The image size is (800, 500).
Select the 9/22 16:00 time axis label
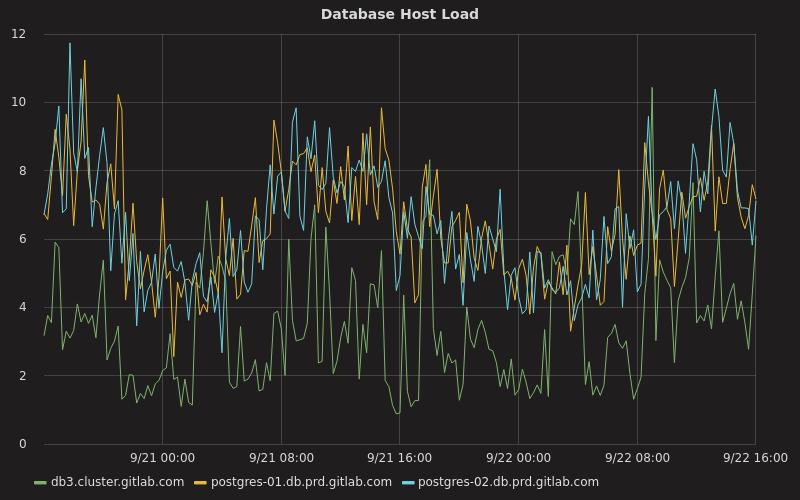754,457
